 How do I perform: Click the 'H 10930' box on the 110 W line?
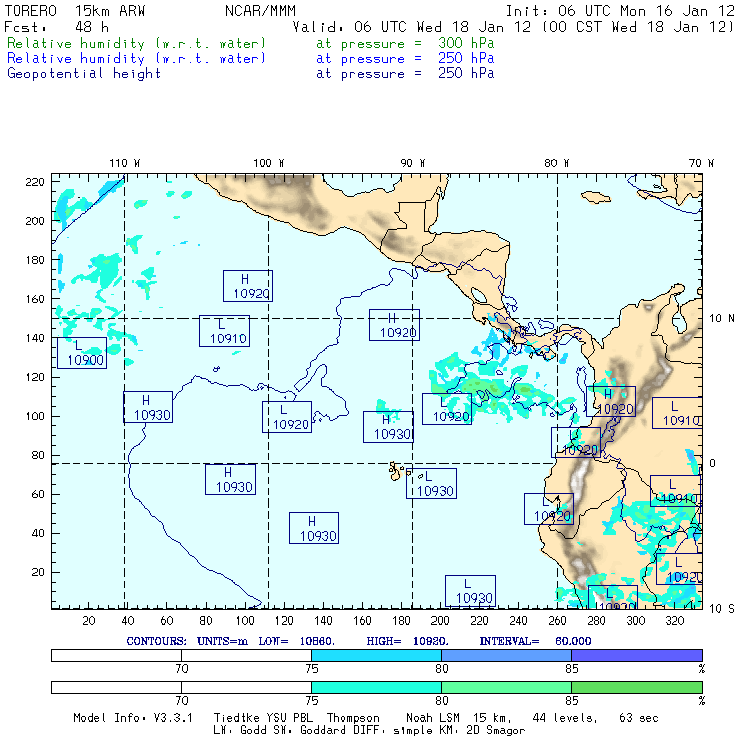(x=148, y=407)
